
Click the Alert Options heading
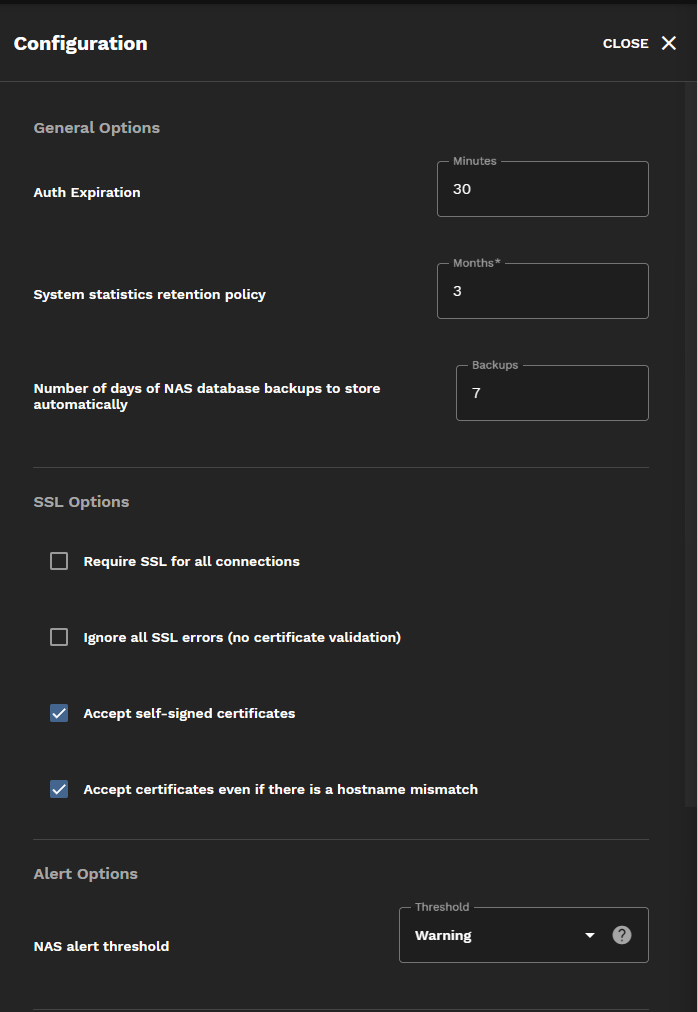tap(85, 873)
